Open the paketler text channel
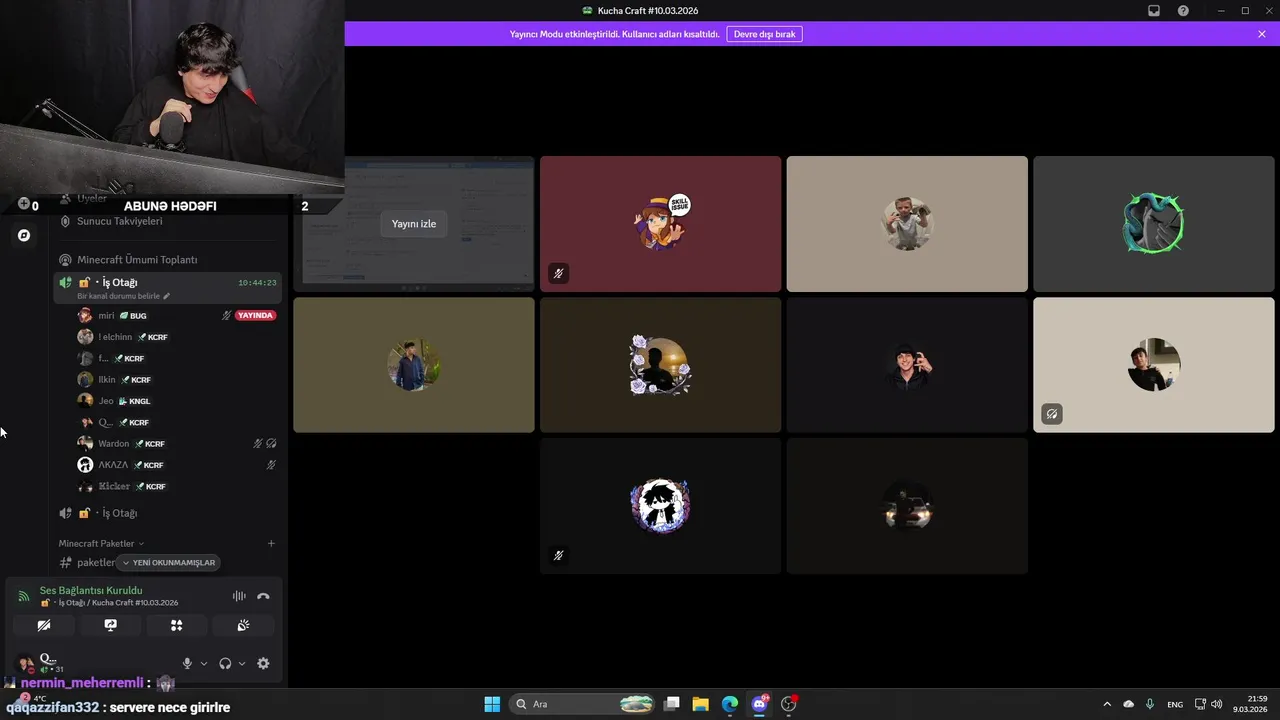This screenshot has height=720, width=1280. pos(96,562)
